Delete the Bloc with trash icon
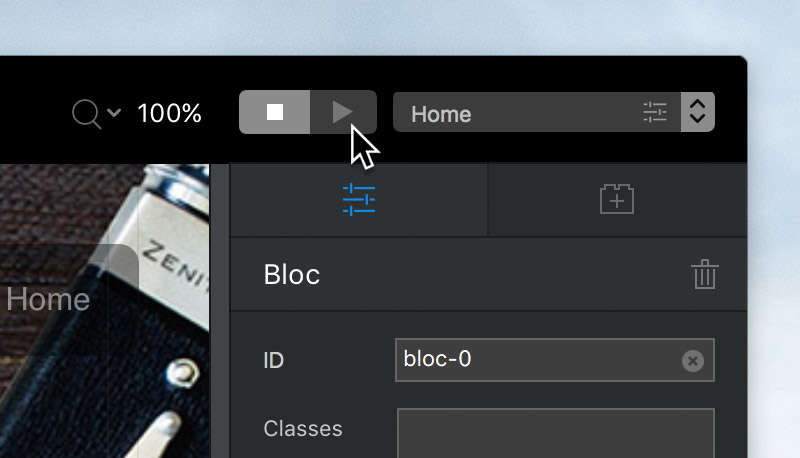 click(705, 274)
